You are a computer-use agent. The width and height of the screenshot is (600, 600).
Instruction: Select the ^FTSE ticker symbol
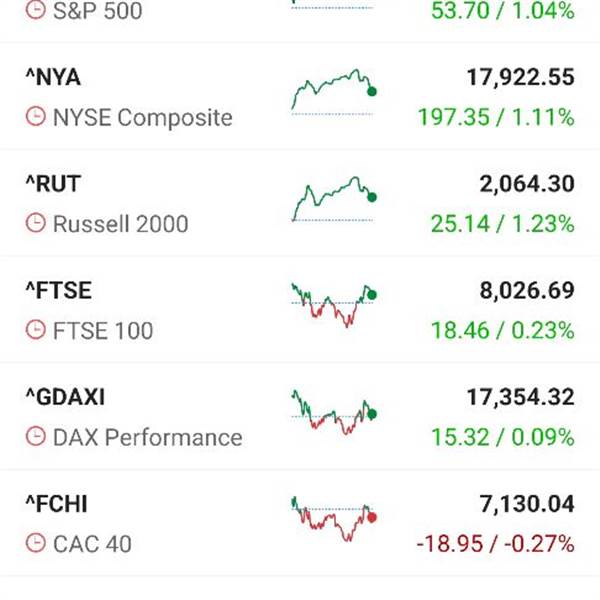click(x=59, y=290)
